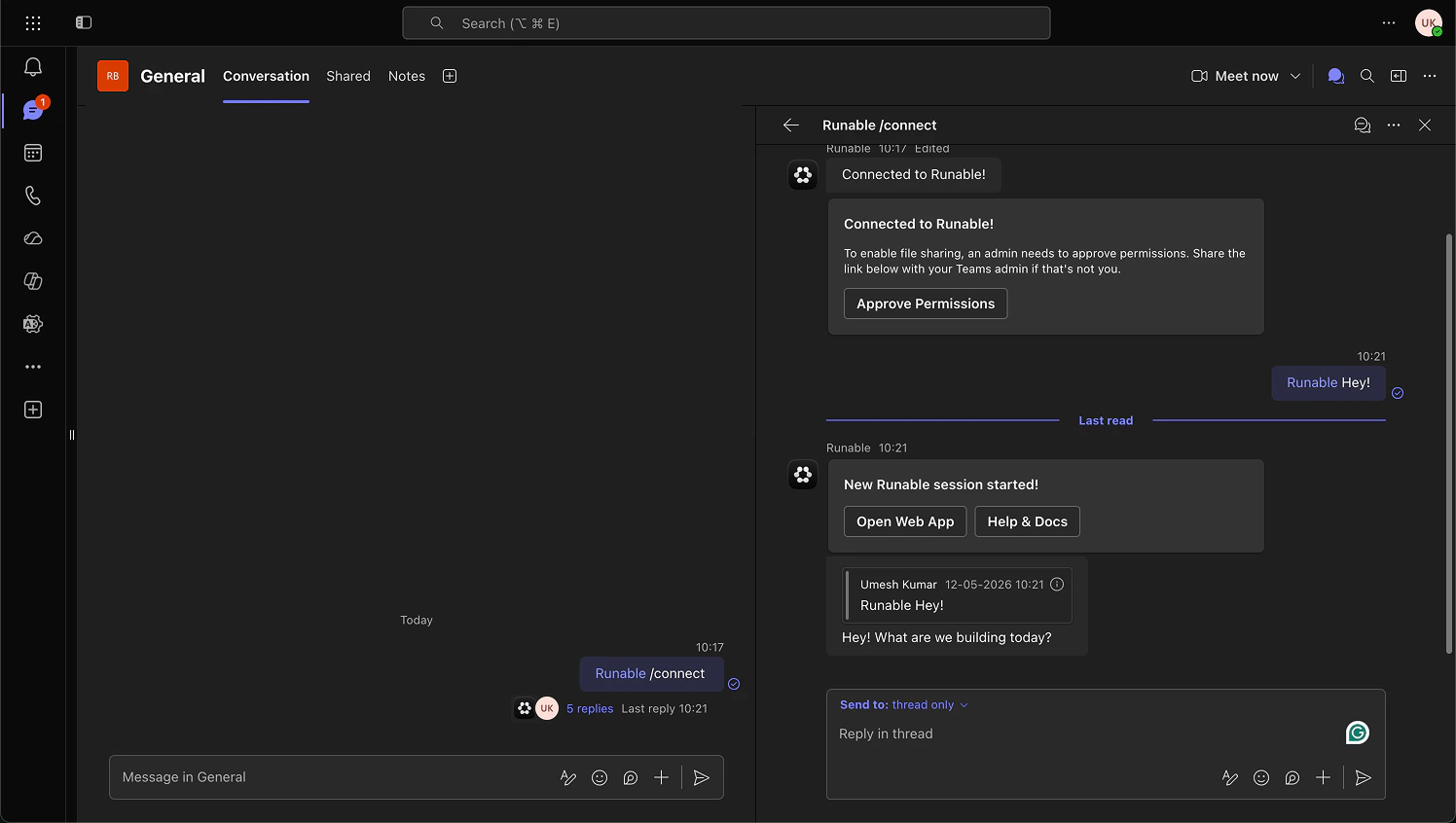The width and height of the screenshot is (1456, 823).
Task: Open 5 replies link under Runable /connect
Action: (590, 708)
